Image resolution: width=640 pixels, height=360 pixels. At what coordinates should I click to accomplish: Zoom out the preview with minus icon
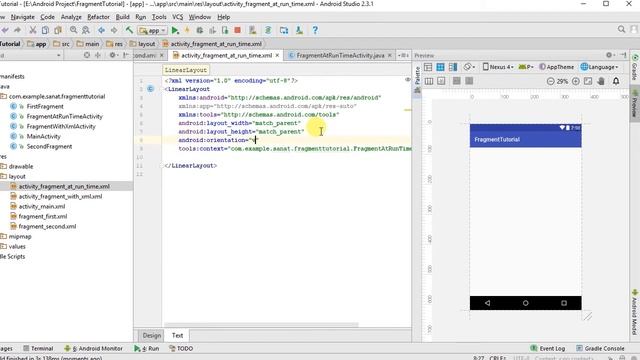click(x=551, y=81)
